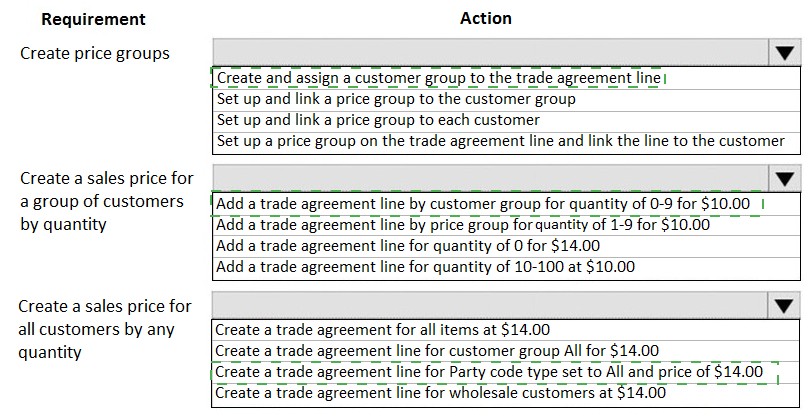
Task: Select 'Create and assign a customer group' option
Action: 439,77
